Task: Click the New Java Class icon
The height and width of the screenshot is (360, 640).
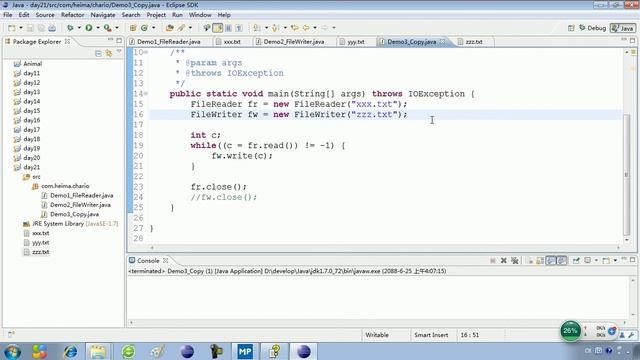Action: pyautogui.click(x=144, y=28)
